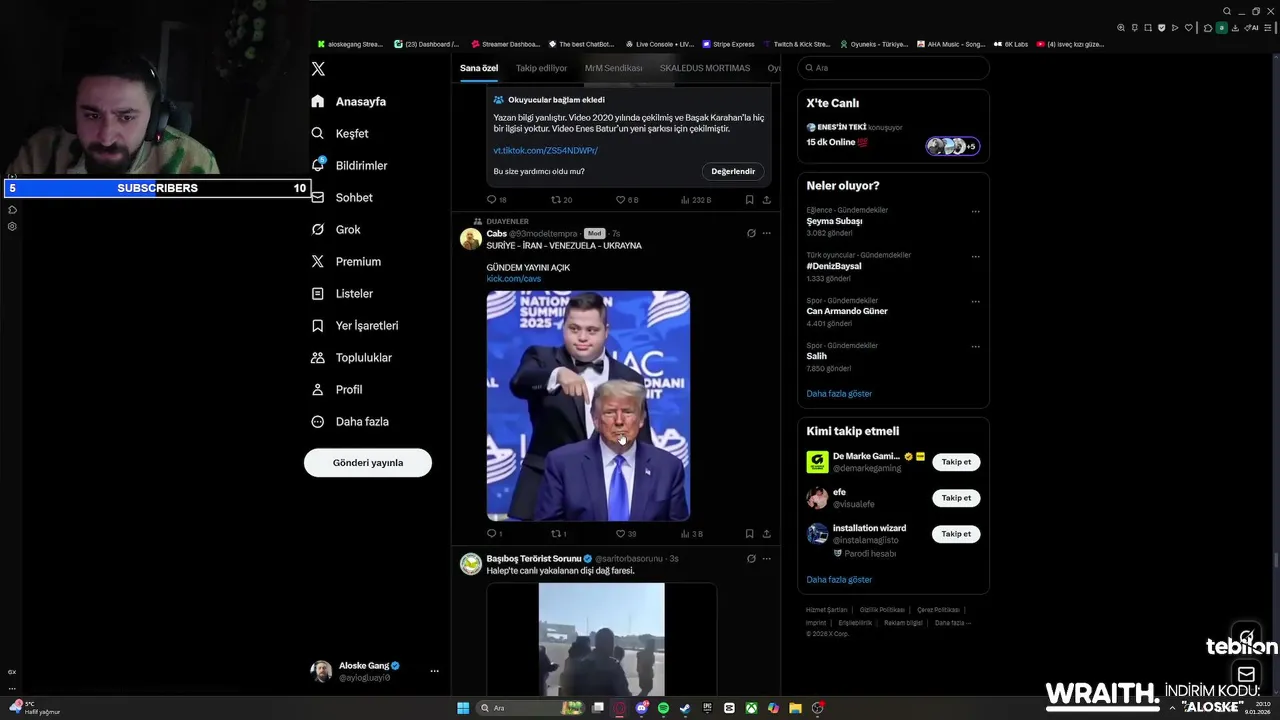This screenshot has width=1280, height=720.
Task: Click Daha fazla göster under suggestions
Action: click(x=839, y=580)
